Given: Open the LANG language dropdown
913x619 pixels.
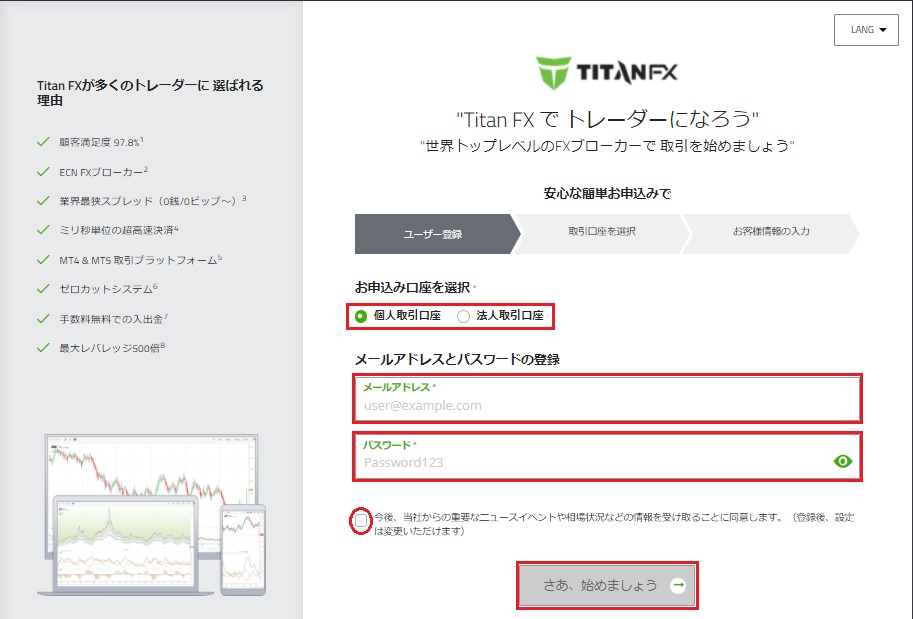Looking at the screenshot, I should pos(866,30).
